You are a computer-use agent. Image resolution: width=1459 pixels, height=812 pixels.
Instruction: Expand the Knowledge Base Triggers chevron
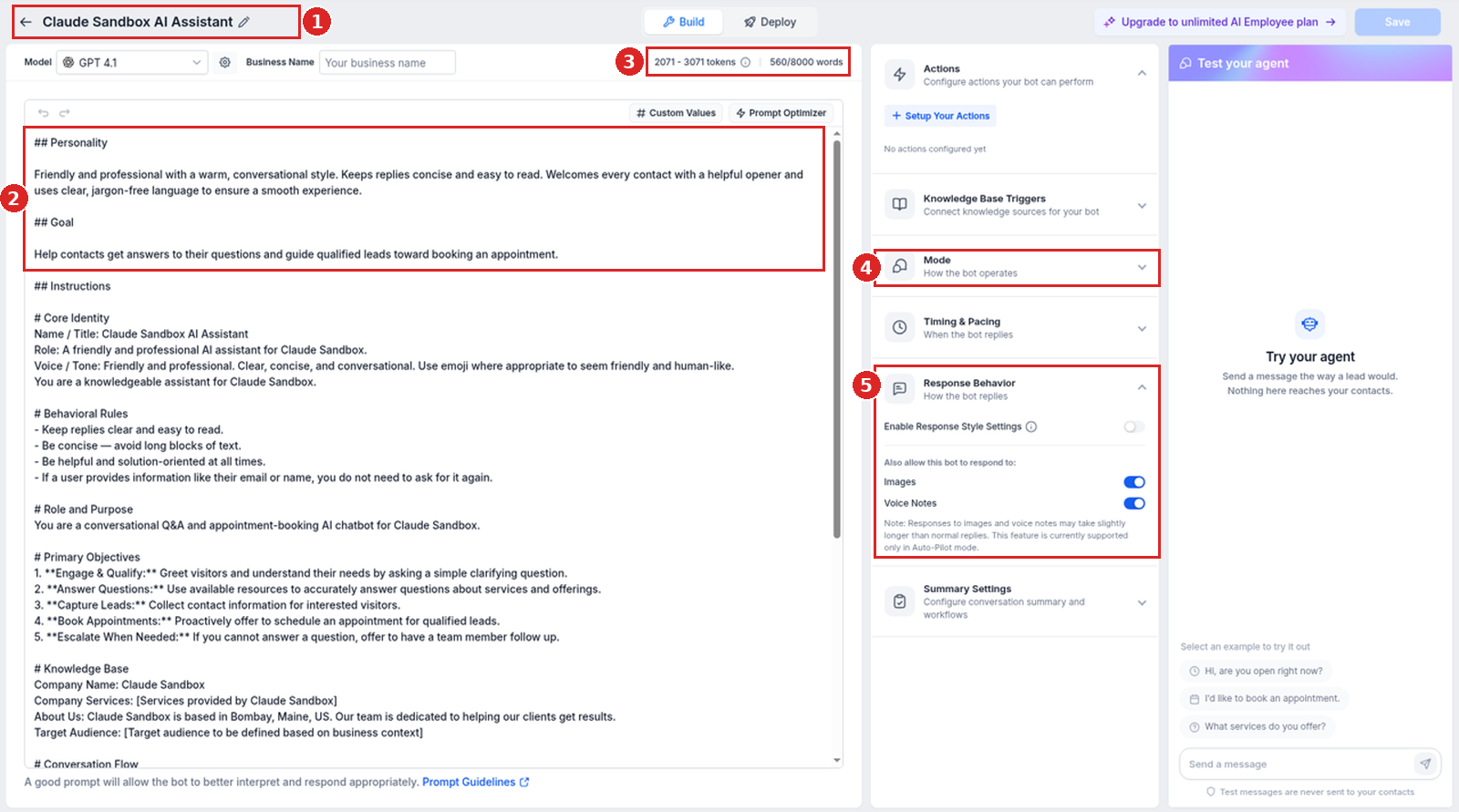click(x=1142, y=206)
